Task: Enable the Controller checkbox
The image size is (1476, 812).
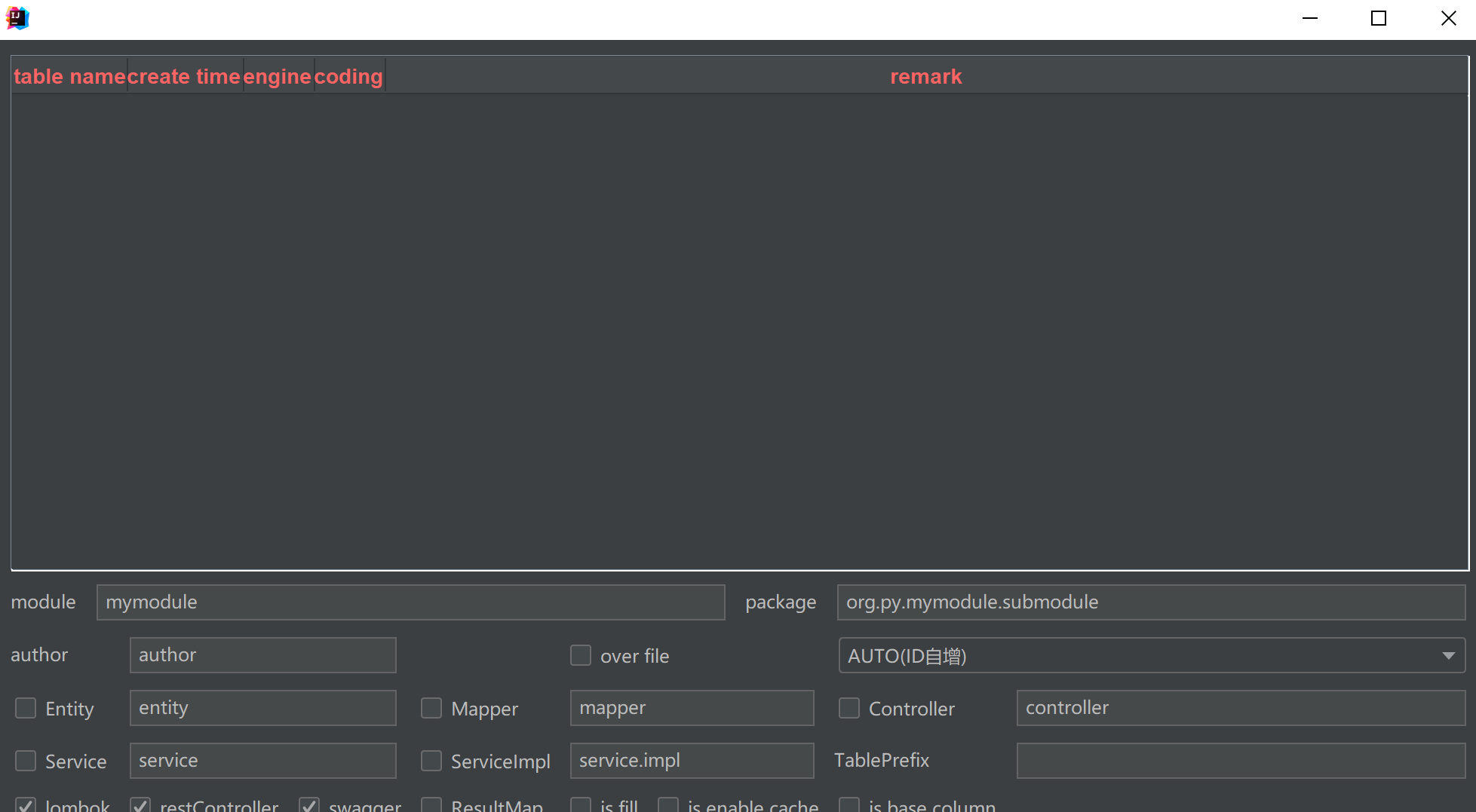Action: (849, 708)
